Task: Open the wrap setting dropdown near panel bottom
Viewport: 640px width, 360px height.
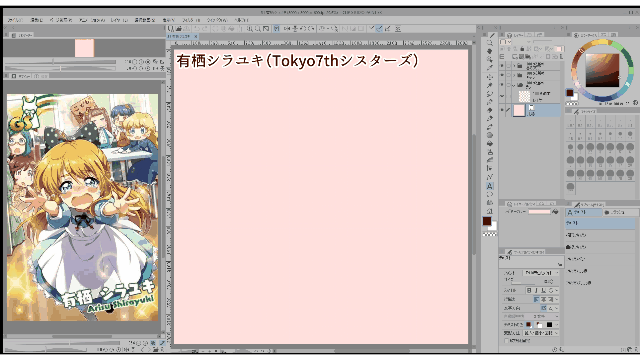Action: point(541,333)
